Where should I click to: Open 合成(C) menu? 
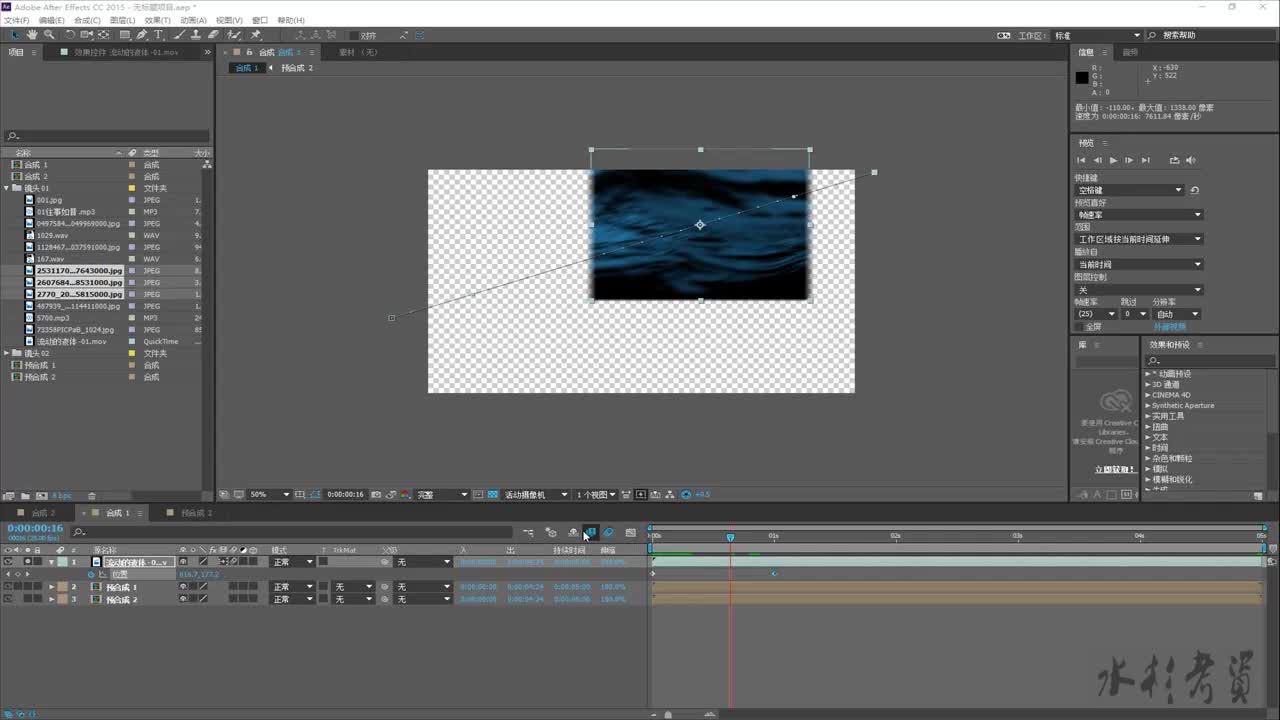click(87, 20)
